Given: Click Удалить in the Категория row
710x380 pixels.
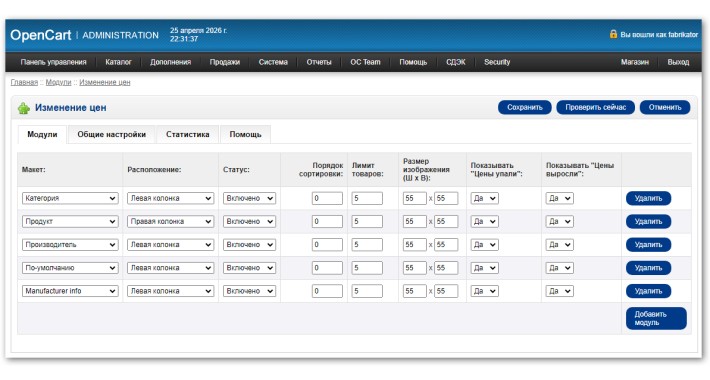Looking at the screenshot, I should click(648, 198).
